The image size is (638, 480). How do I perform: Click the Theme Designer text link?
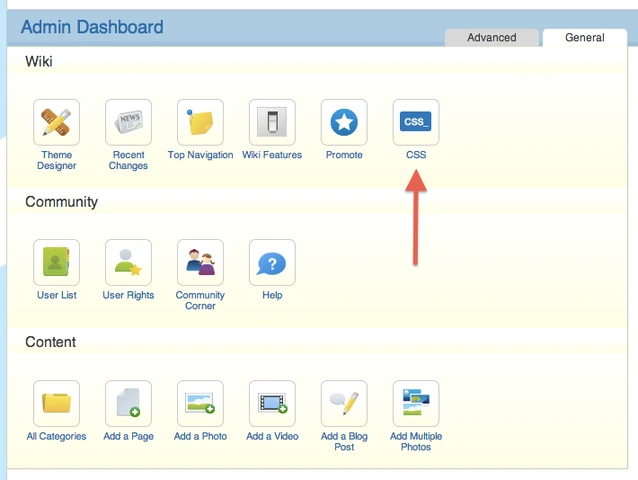57,161
